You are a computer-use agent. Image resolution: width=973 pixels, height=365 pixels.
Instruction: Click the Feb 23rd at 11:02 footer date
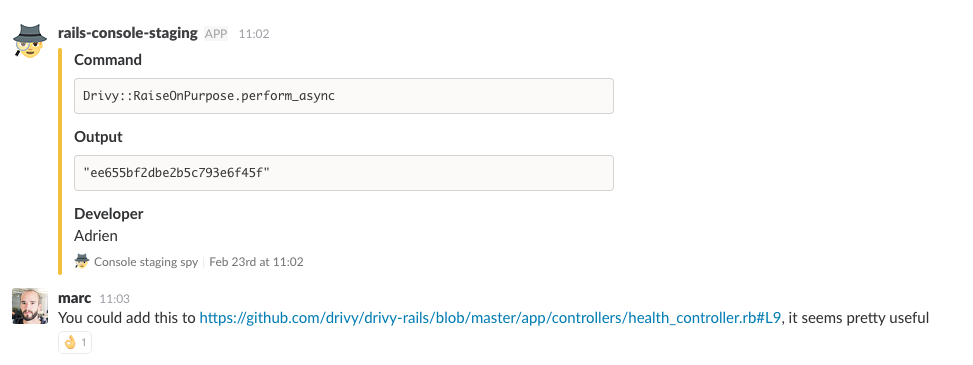256,262
